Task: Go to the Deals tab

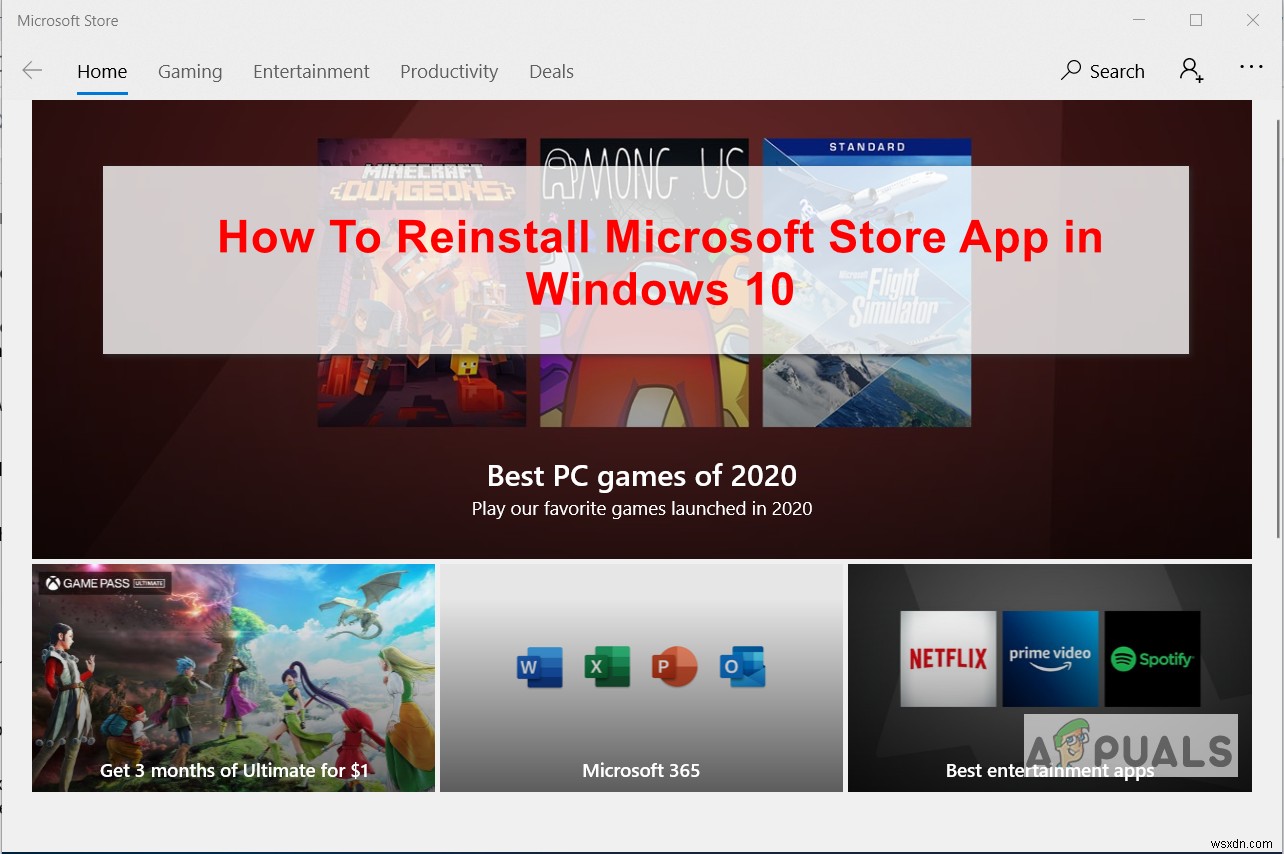Action: pos(551,71)
